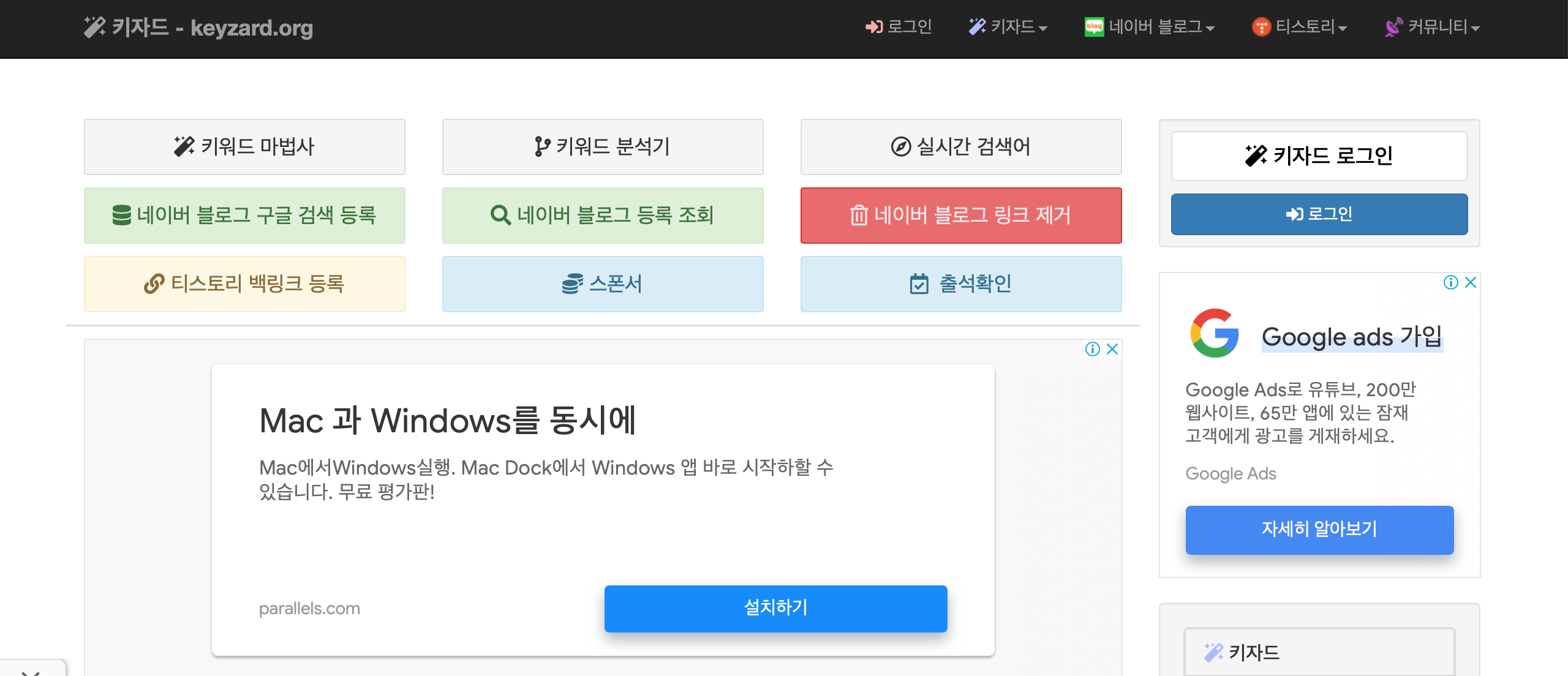1568x676 pixels.
Task: Open the 네이버 블로그 dropdown menu
Action: click(x=1150, y=27)
